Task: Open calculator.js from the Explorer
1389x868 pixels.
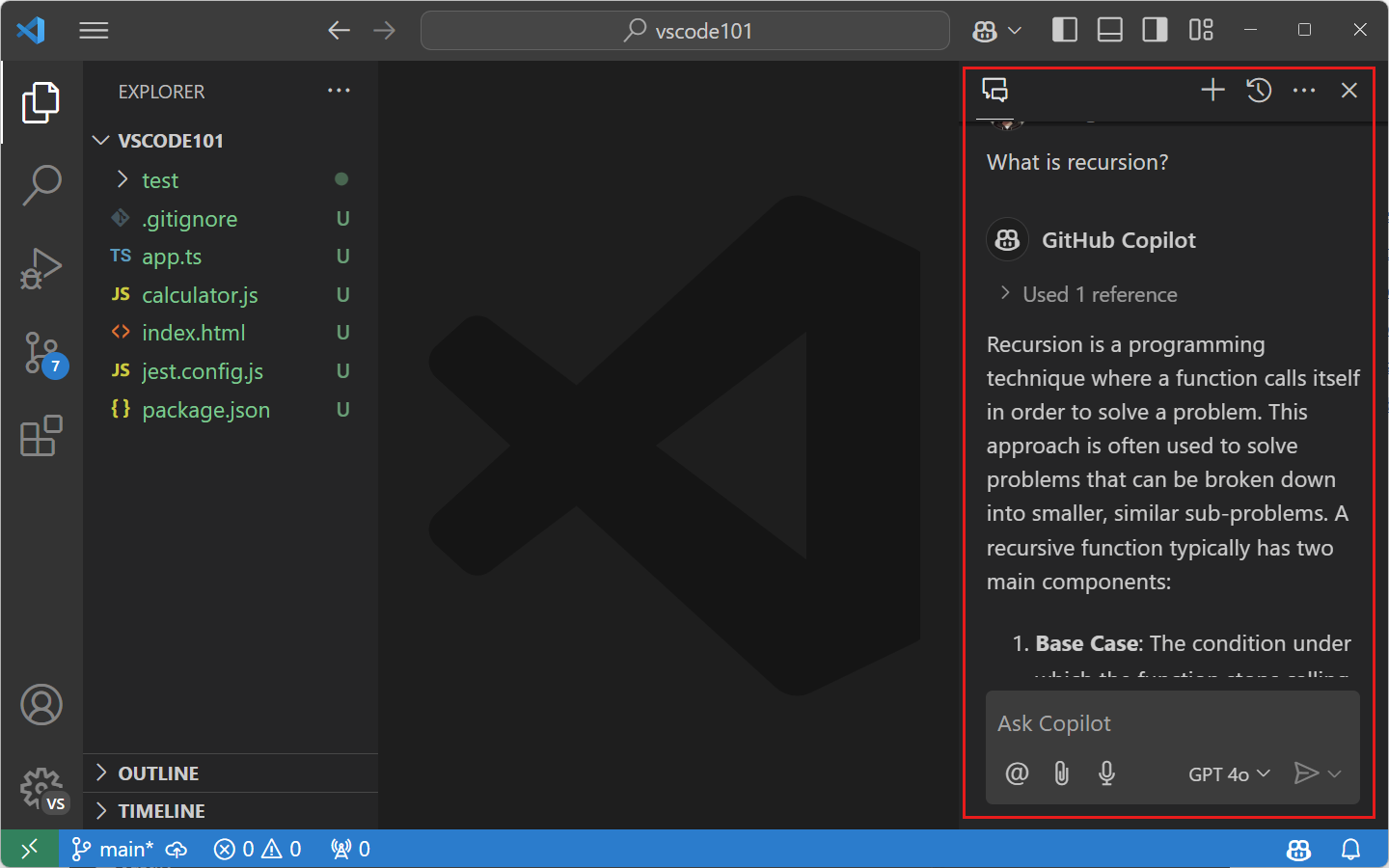Action: [x=199, y=294]
